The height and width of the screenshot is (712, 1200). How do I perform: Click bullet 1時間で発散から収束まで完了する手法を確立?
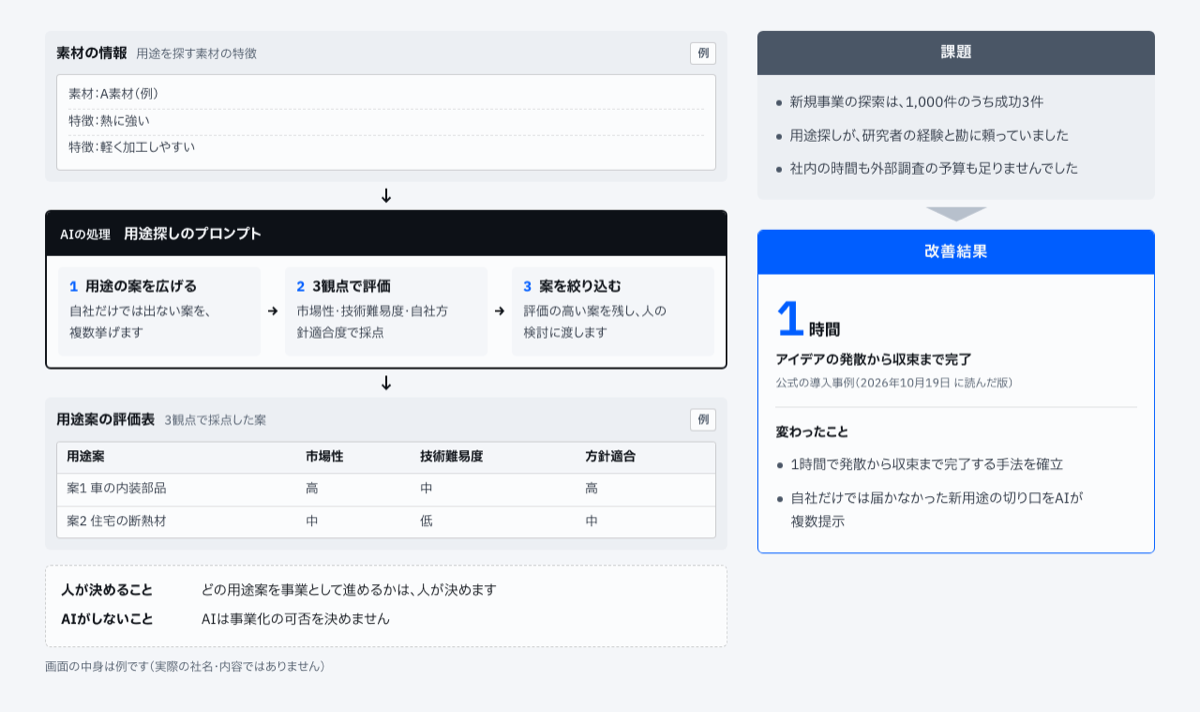point(927,464)
